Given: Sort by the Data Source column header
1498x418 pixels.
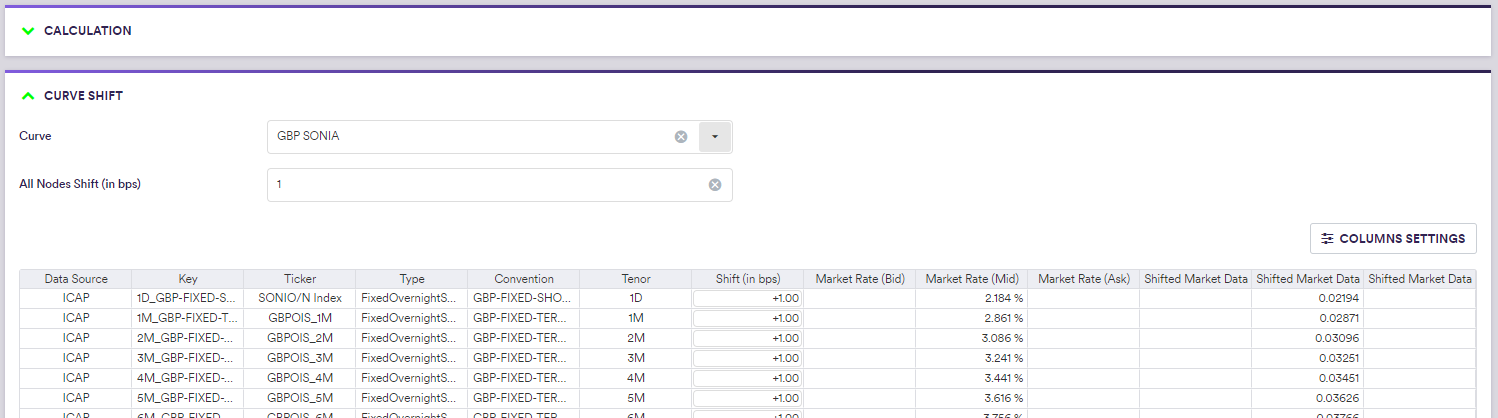Looking at the screenshot, I should click(x=76, y=279).
